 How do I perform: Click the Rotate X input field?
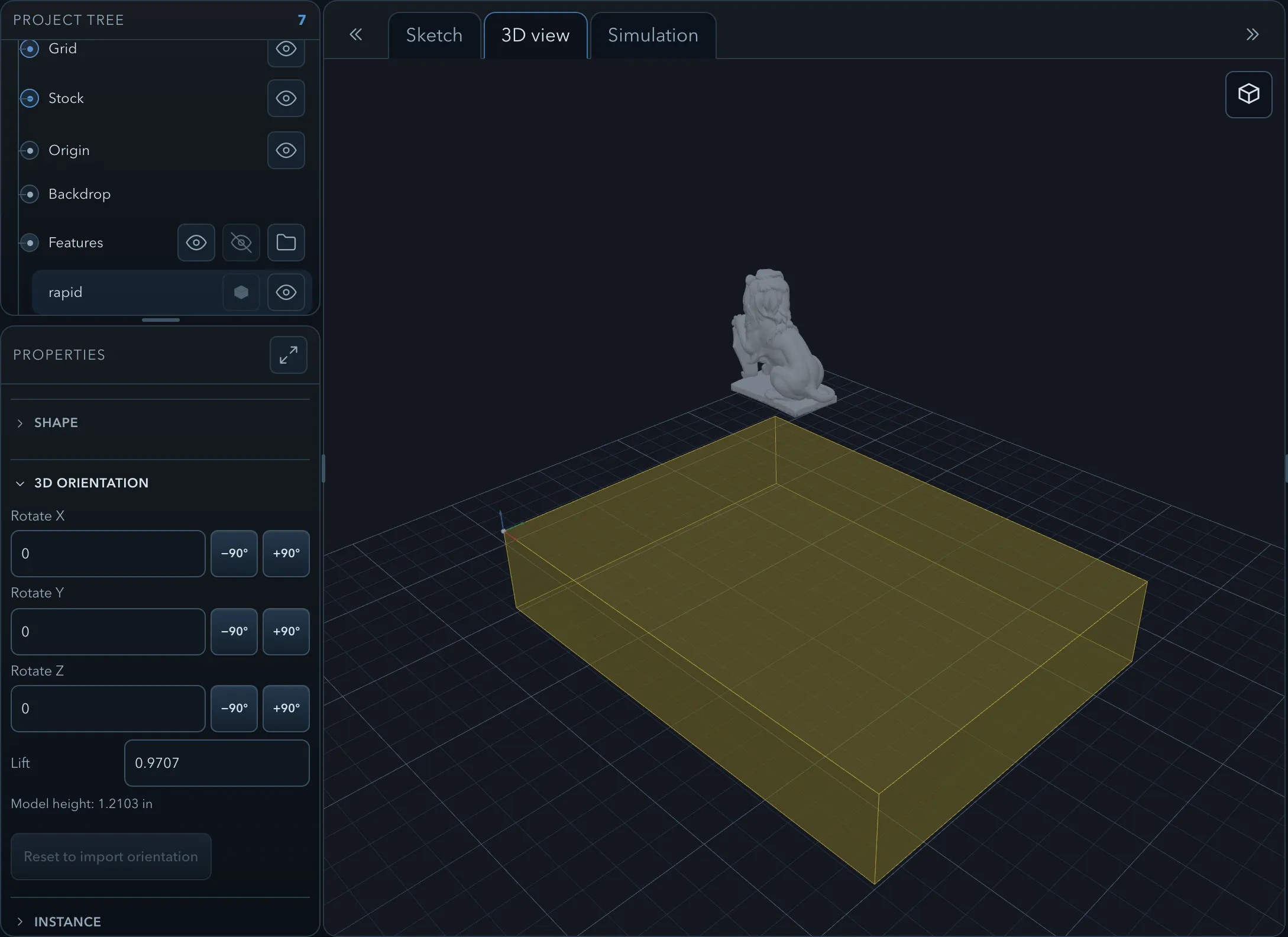pos(108,554)
